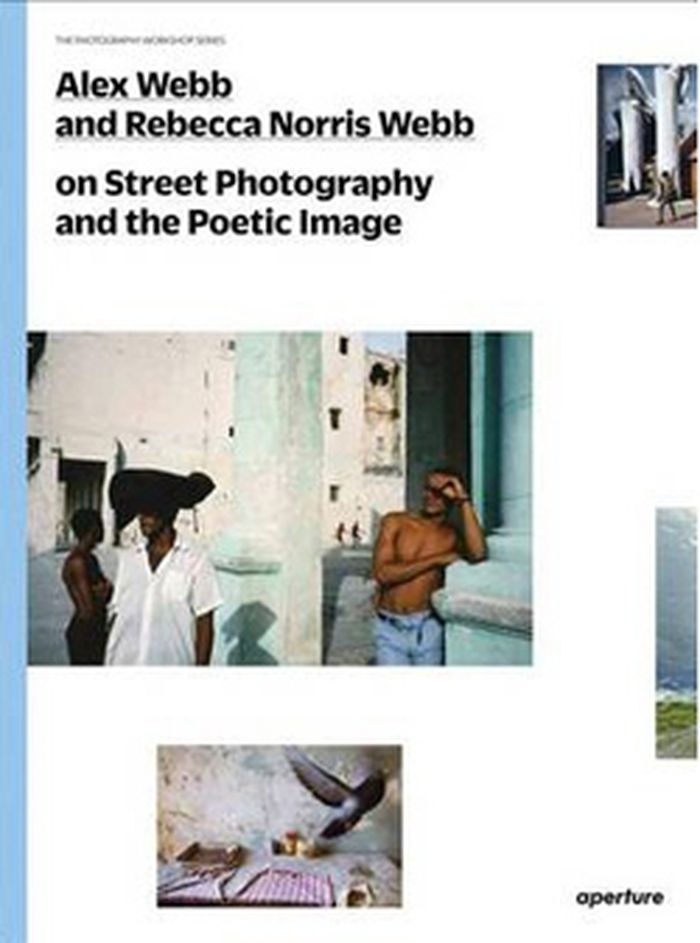The height and width of the screenshot is (943, 700).
Task: Click the 'on Street Photography' title line
Action: point(244,185)
